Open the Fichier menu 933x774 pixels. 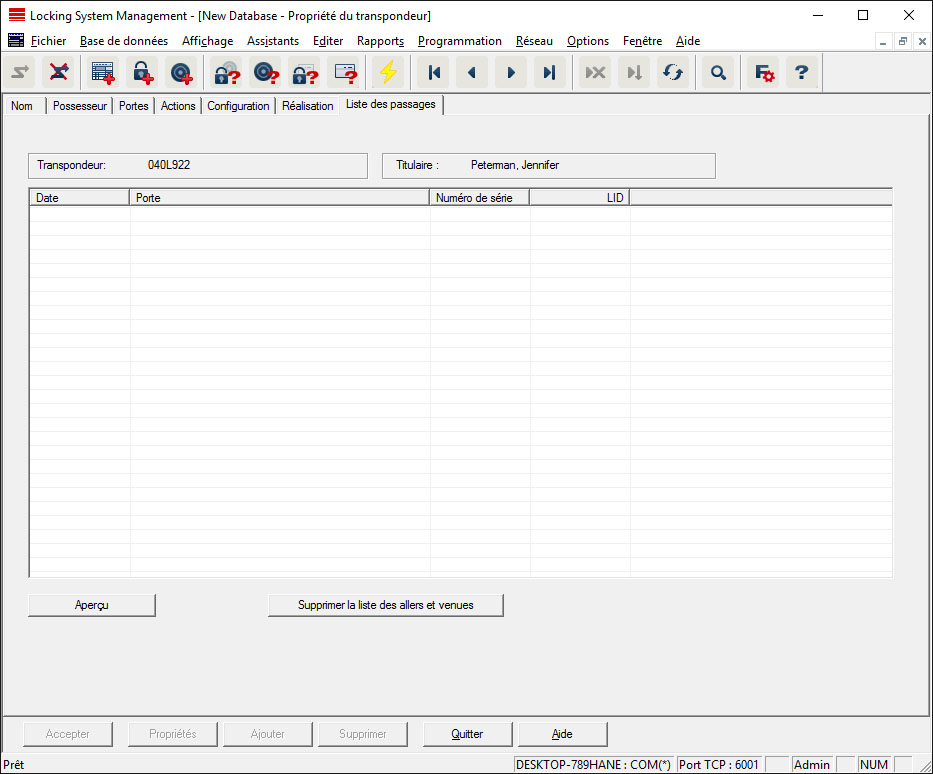48,41
